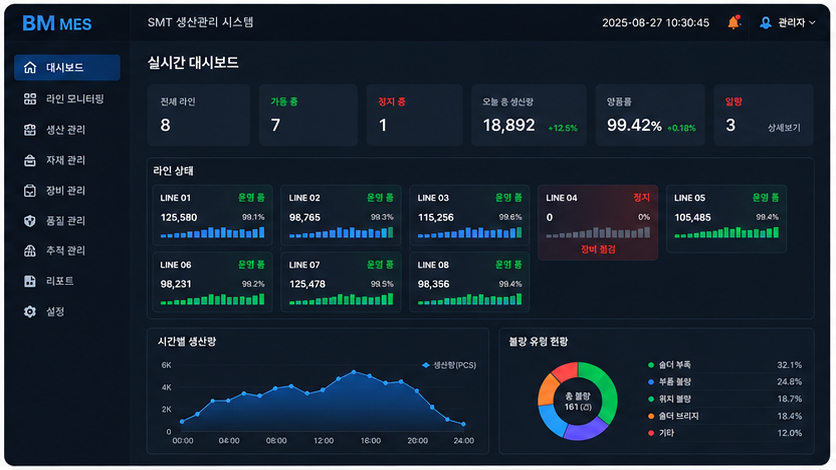
Task: Click total production 18,892
Action: [509, 125]
